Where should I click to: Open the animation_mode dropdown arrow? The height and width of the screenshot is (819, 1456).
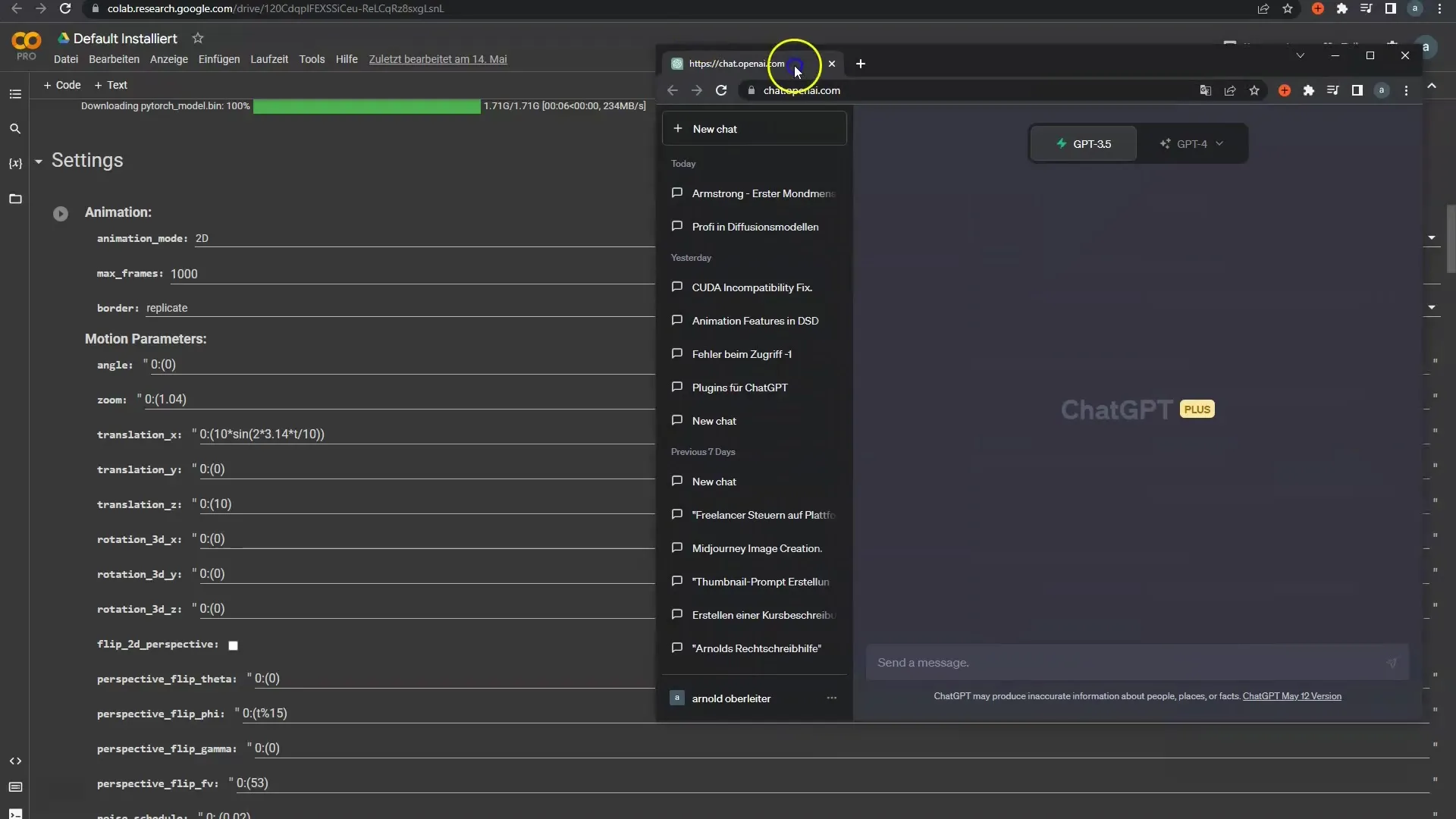1432,238
